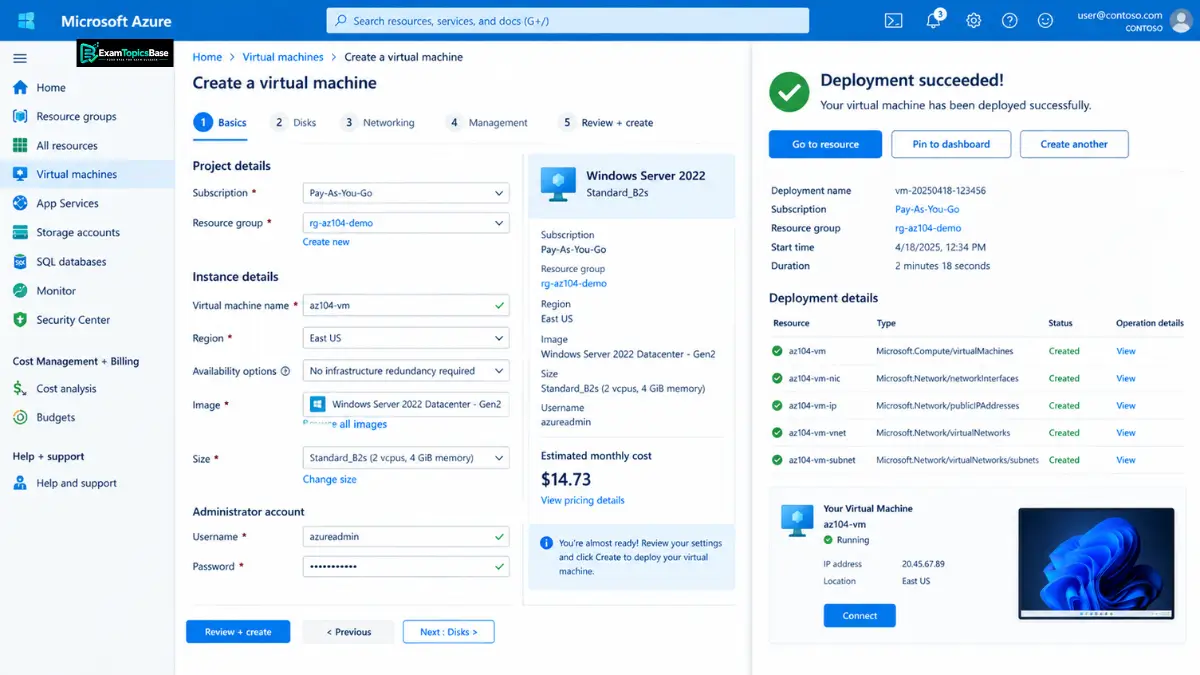Open Cloud Shell icon in top bar

[894, 20]
